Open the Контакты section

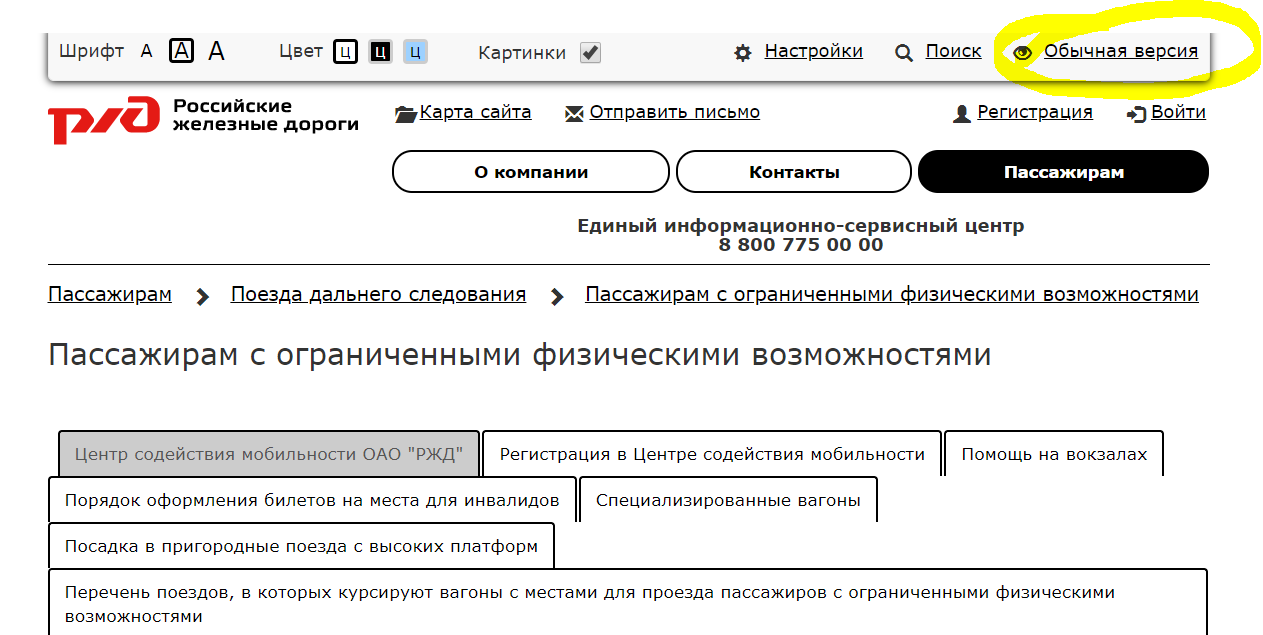coord(794,172)
